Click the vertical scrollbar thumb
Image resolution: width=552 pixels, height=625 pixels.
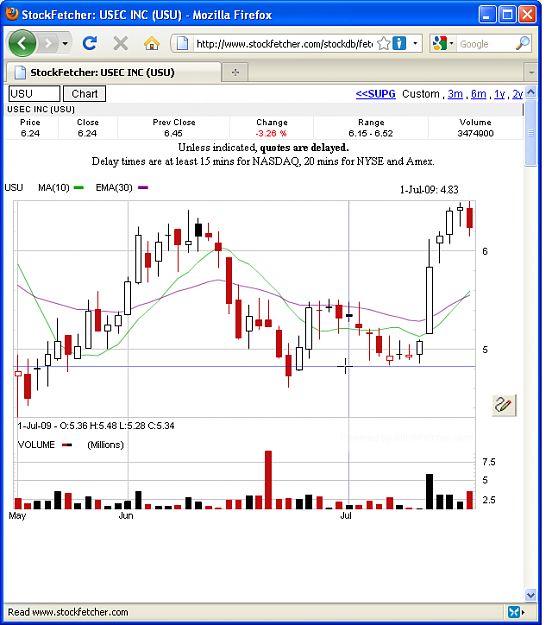530,133
